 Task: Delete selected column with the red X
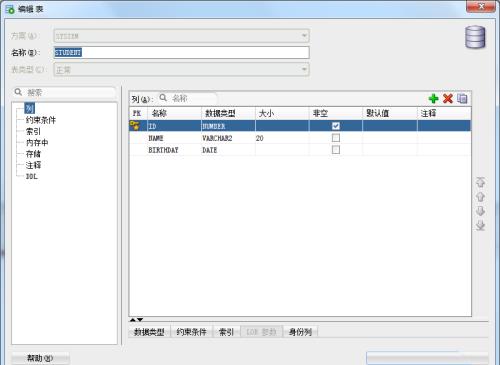[x=448, y=99]
